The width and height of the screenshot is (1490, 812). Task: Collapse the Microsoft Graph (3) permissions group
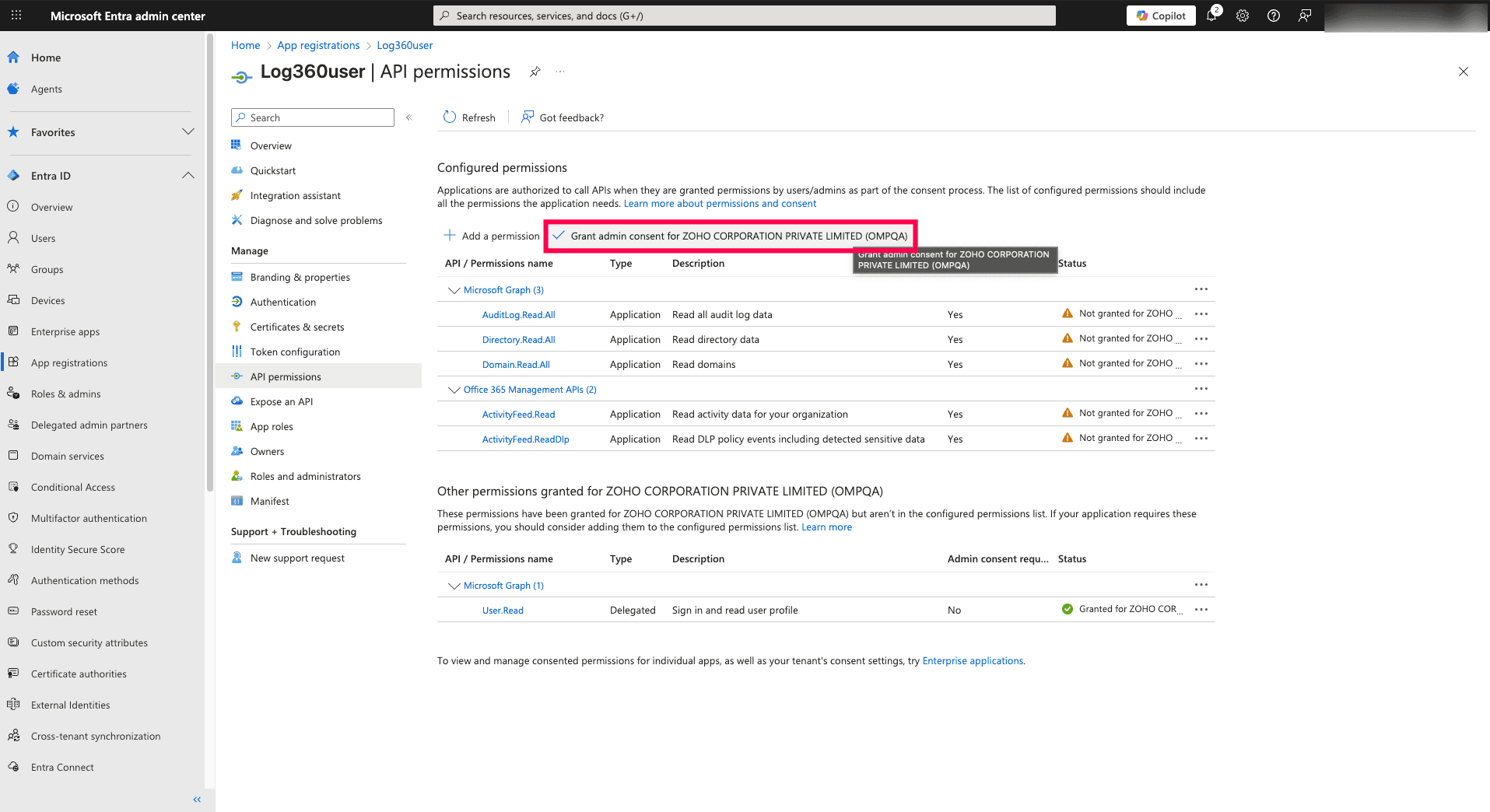[454, 289]
